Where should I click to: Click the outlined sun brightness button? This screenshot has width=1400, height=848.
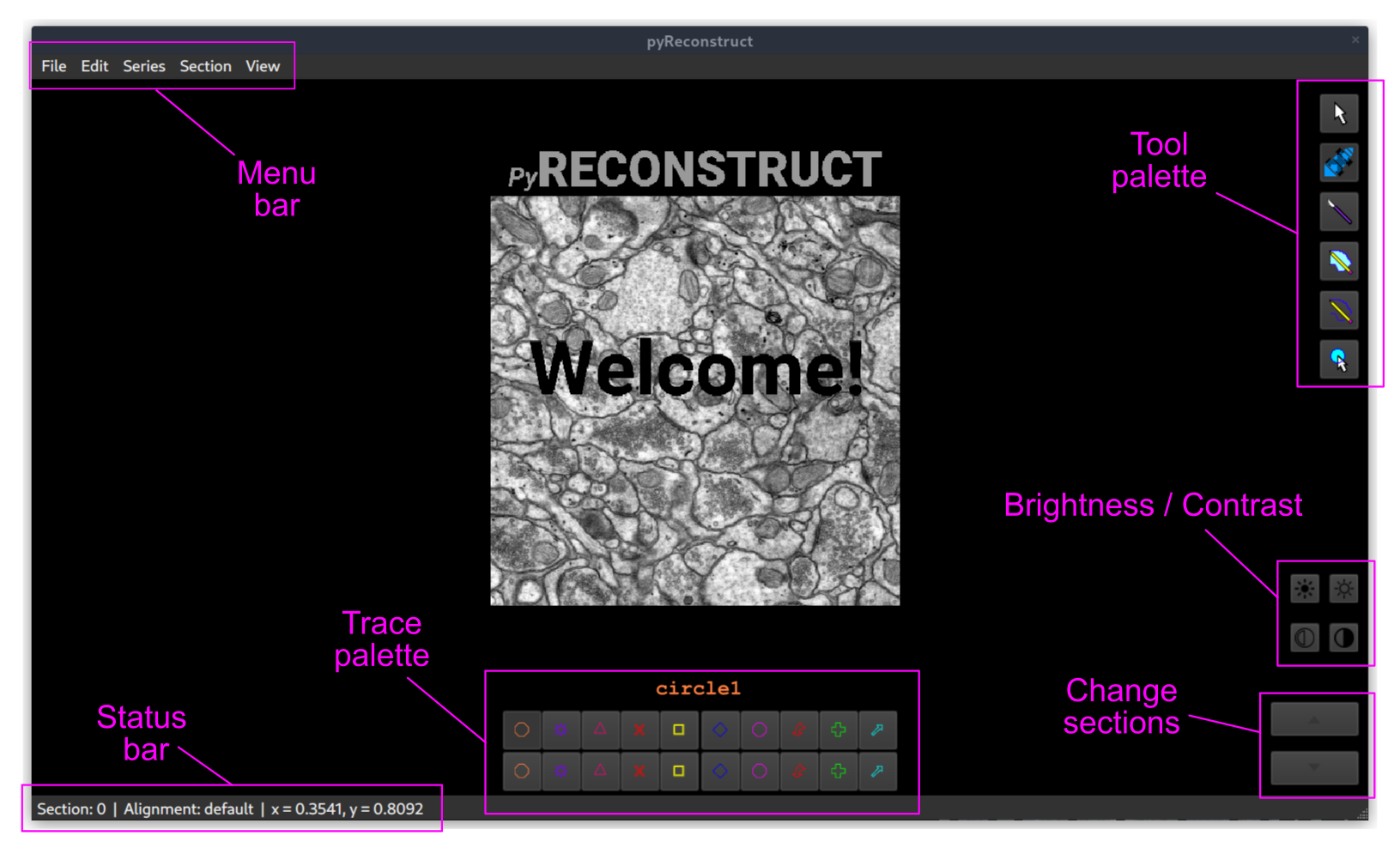(1343, 589)
